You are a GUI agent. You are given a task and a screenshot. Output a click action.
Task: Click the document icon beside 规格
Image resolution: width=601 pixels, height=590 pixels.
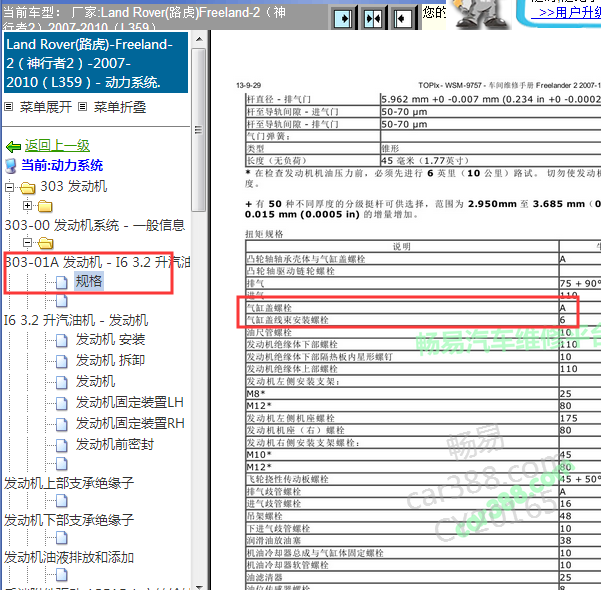pyautogui.click(x=62, y=282)
